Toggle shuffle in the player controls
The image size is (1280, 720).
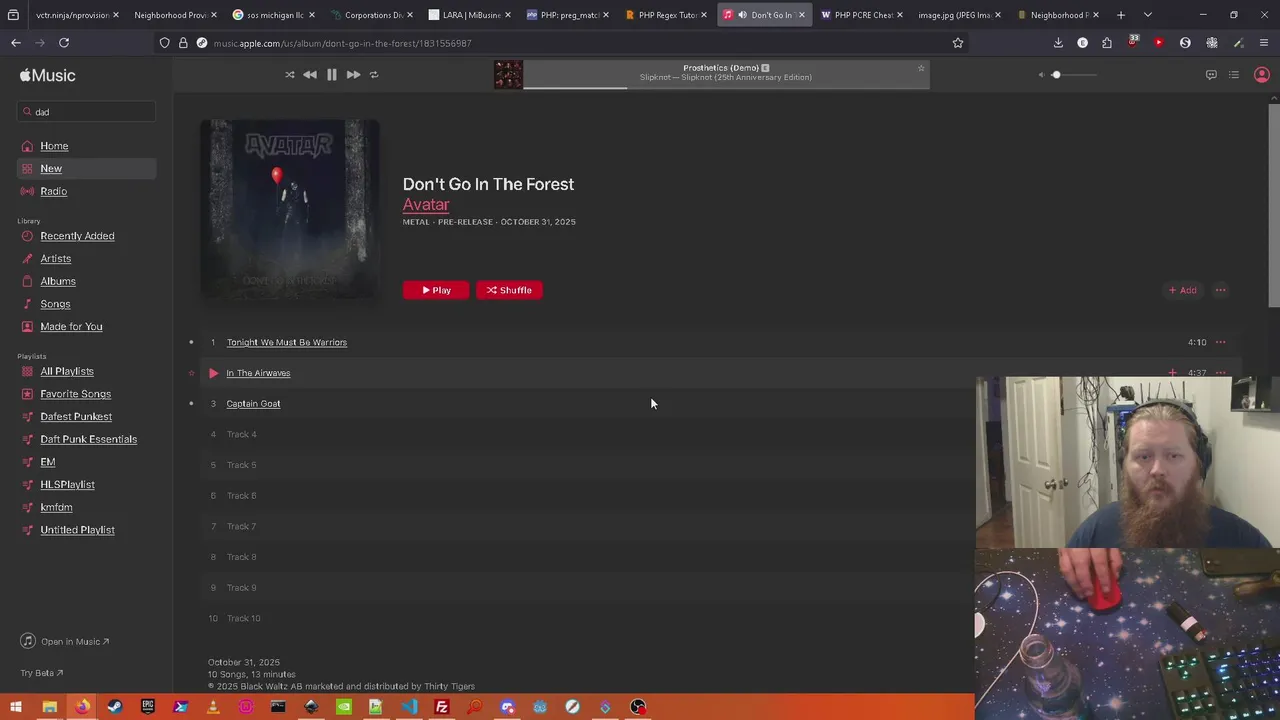tap(290, 75)
